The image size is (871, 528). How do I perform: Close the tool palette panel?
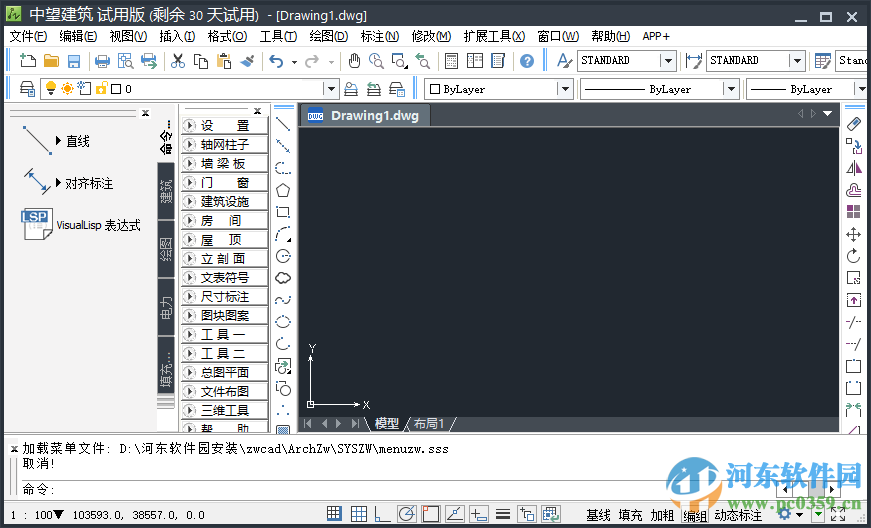pos(146,113)
